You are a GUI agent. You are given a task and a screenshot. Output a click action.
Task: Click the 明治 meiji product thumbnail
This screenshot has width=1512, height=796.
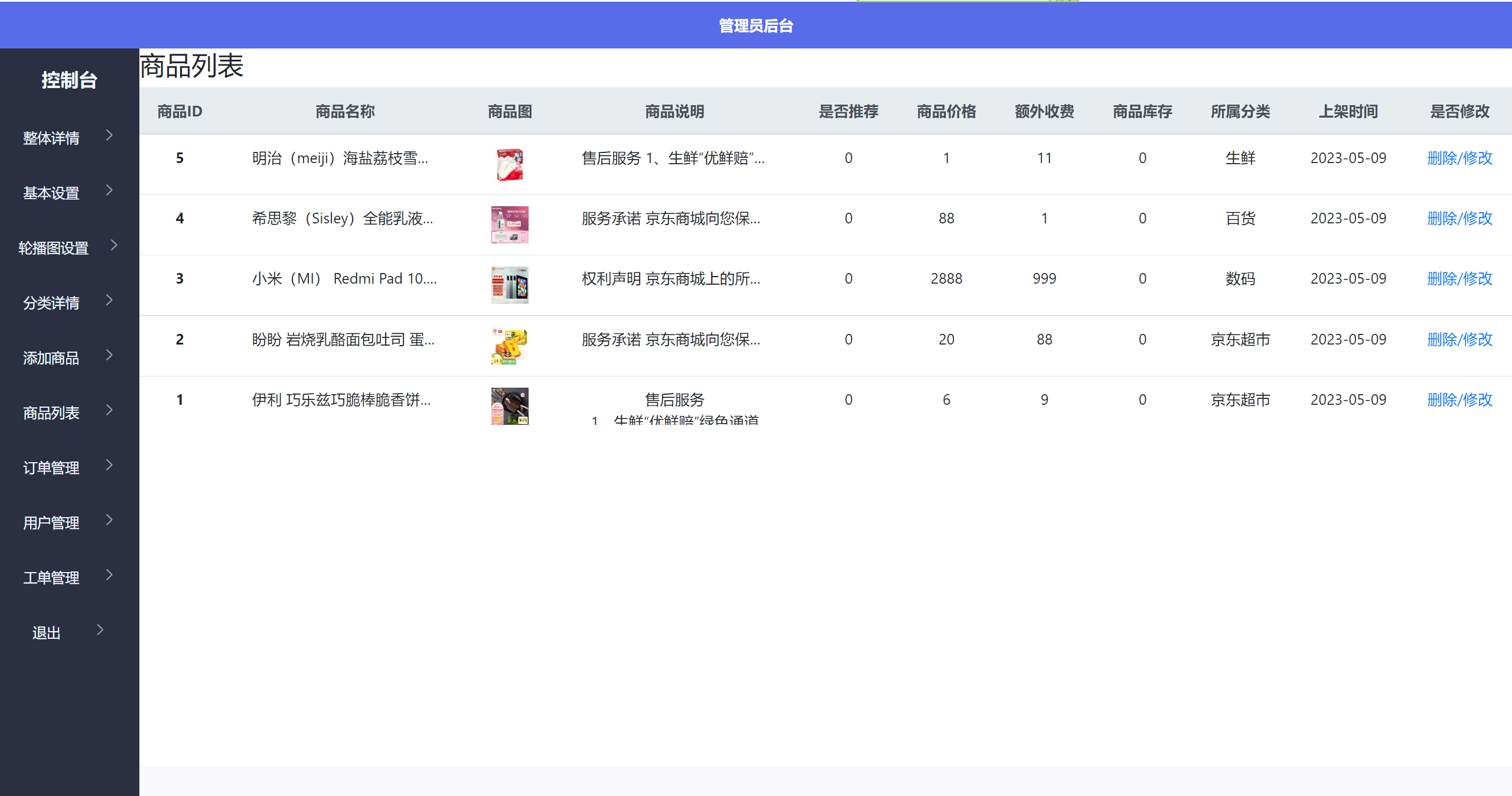[510, 165]
